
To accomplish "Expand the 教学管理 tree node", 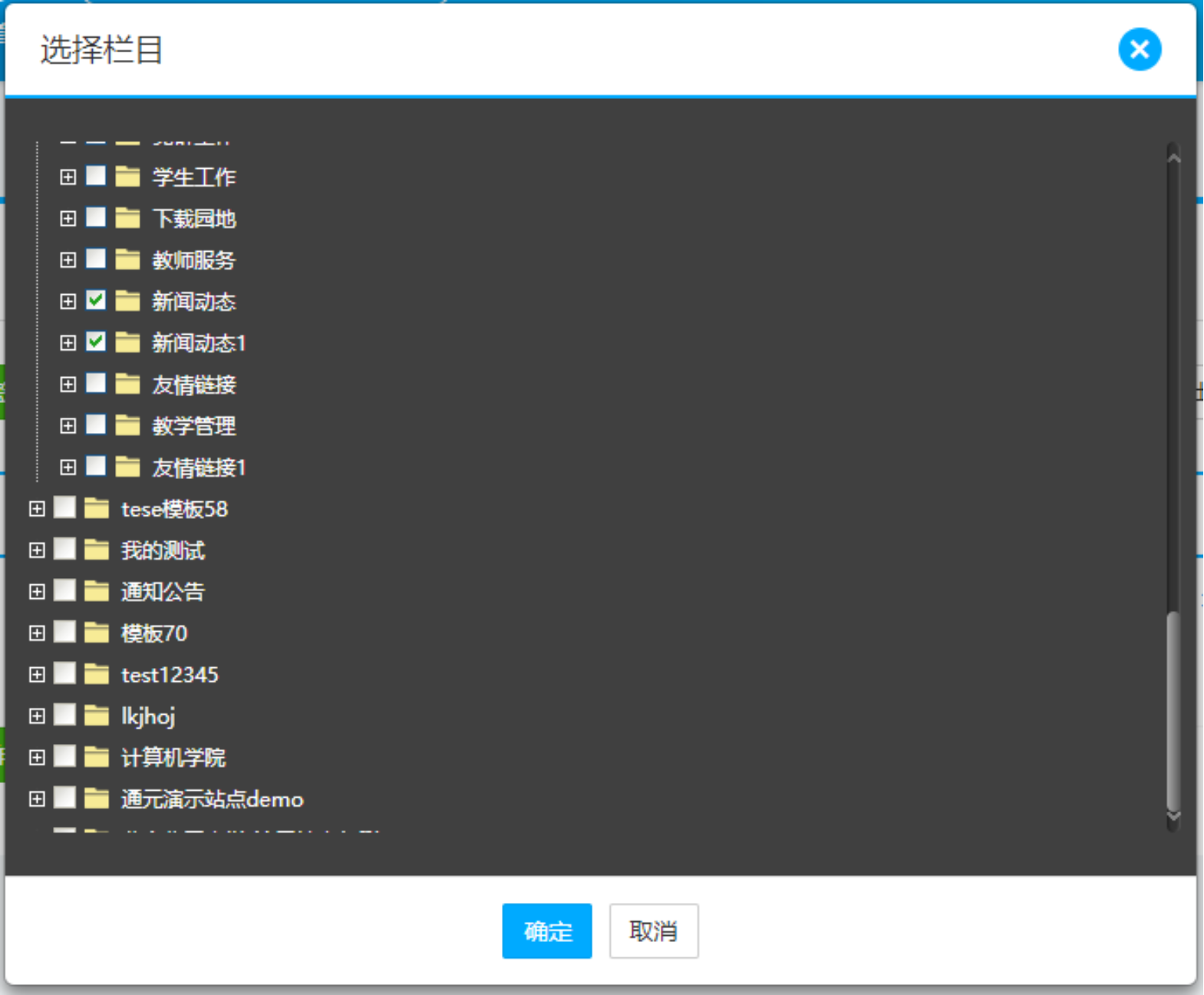I will [x=68, y=425].
